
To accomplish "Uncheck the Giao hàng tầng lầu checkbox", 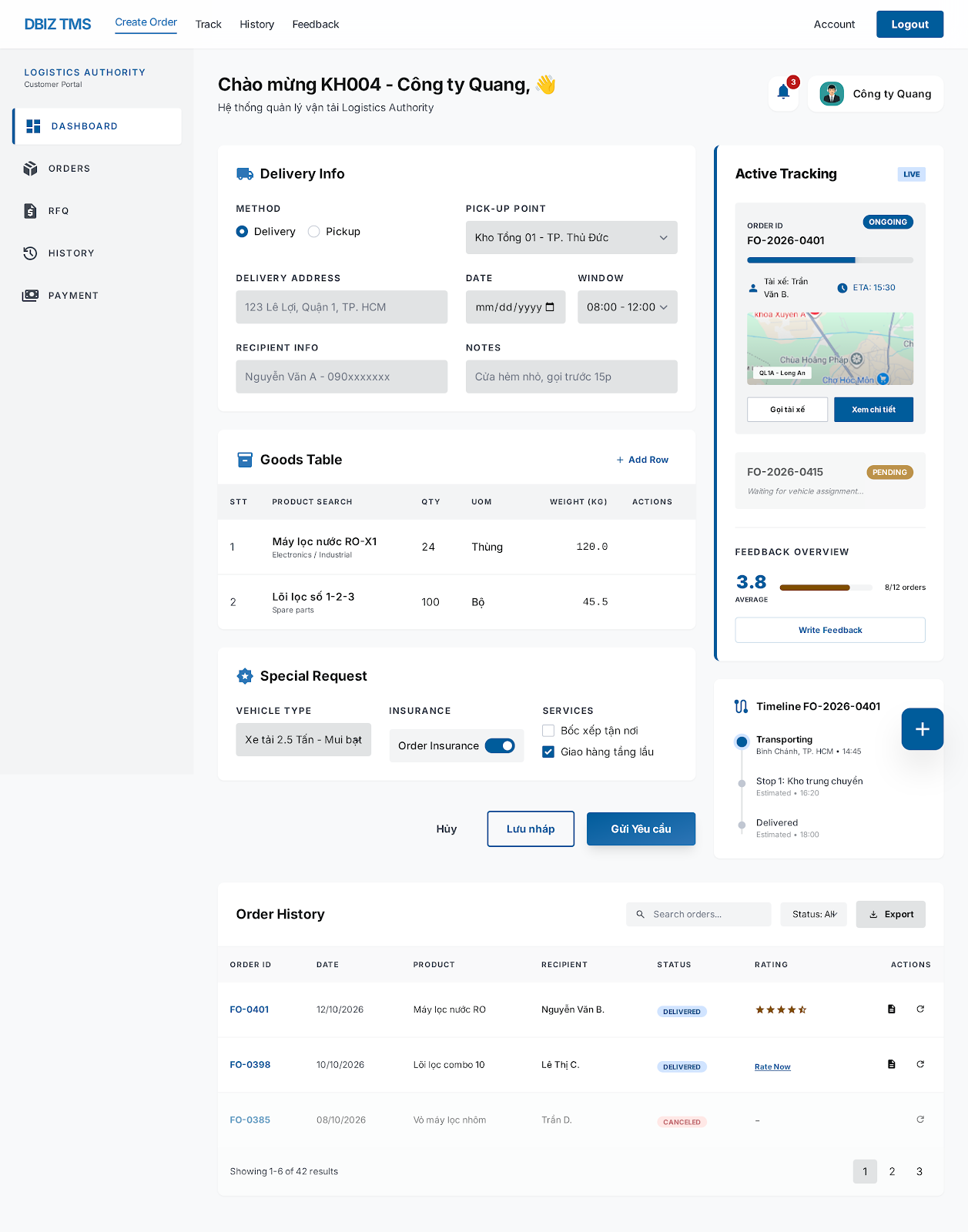I will click(x=548, y=752).
